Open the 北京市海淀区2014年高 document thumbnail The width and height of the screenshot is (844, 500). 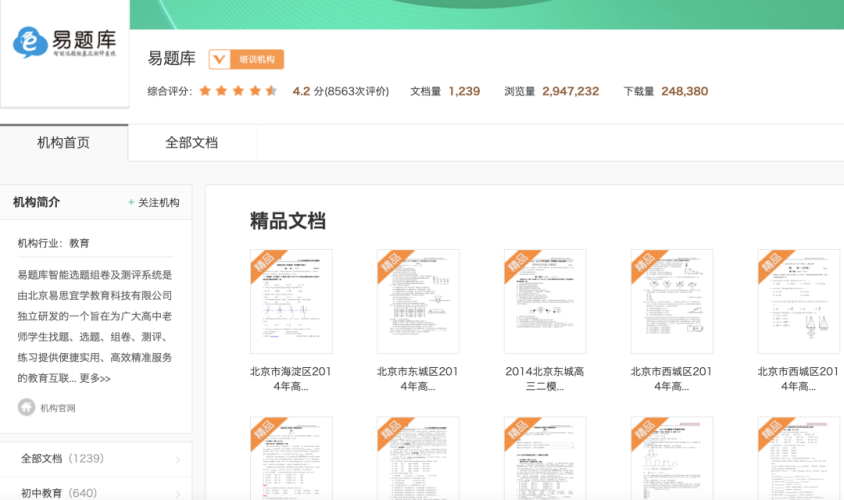point(291,301)
